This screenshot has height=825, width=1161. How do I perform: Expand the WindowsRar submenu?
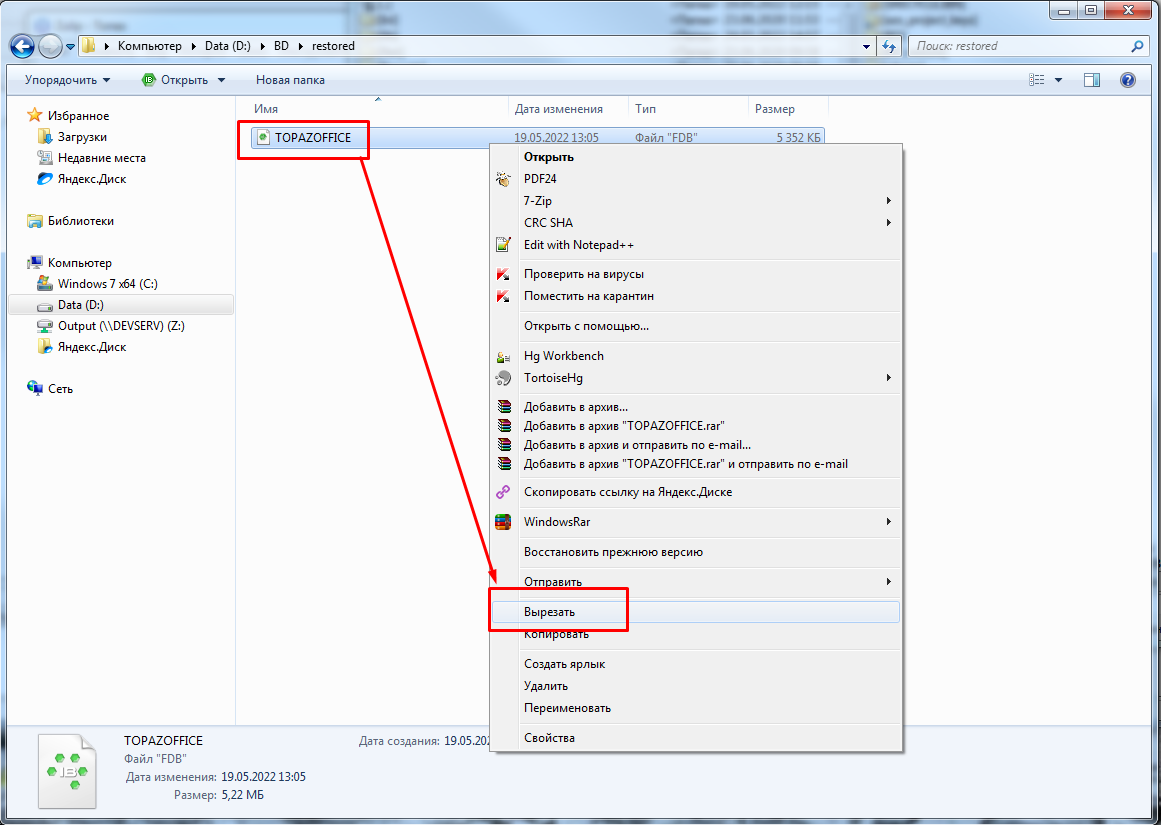coord(696,521)
